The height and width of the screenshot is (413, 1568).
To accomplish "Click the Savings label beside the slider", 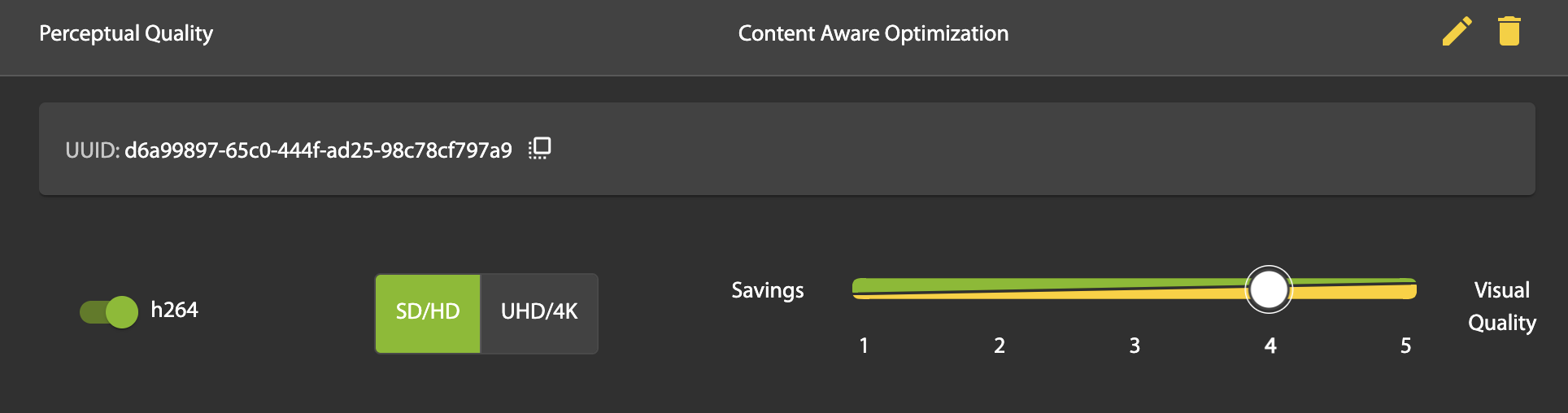I will (x=767, y=290).
